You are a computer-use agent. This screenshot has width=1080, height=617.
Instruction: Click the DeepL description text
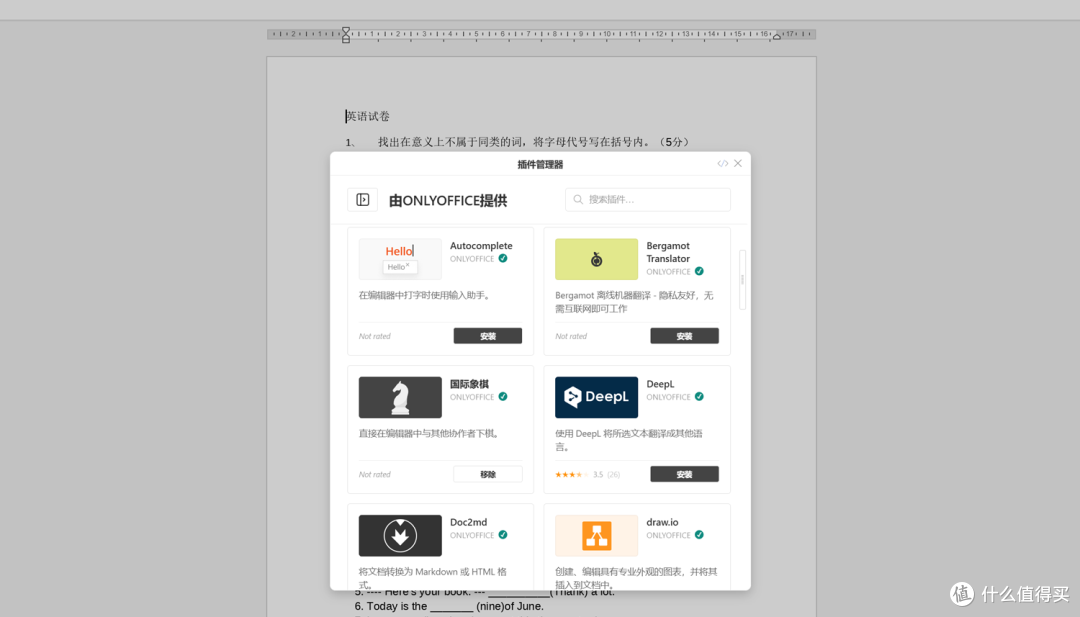(x=629, y=440)
